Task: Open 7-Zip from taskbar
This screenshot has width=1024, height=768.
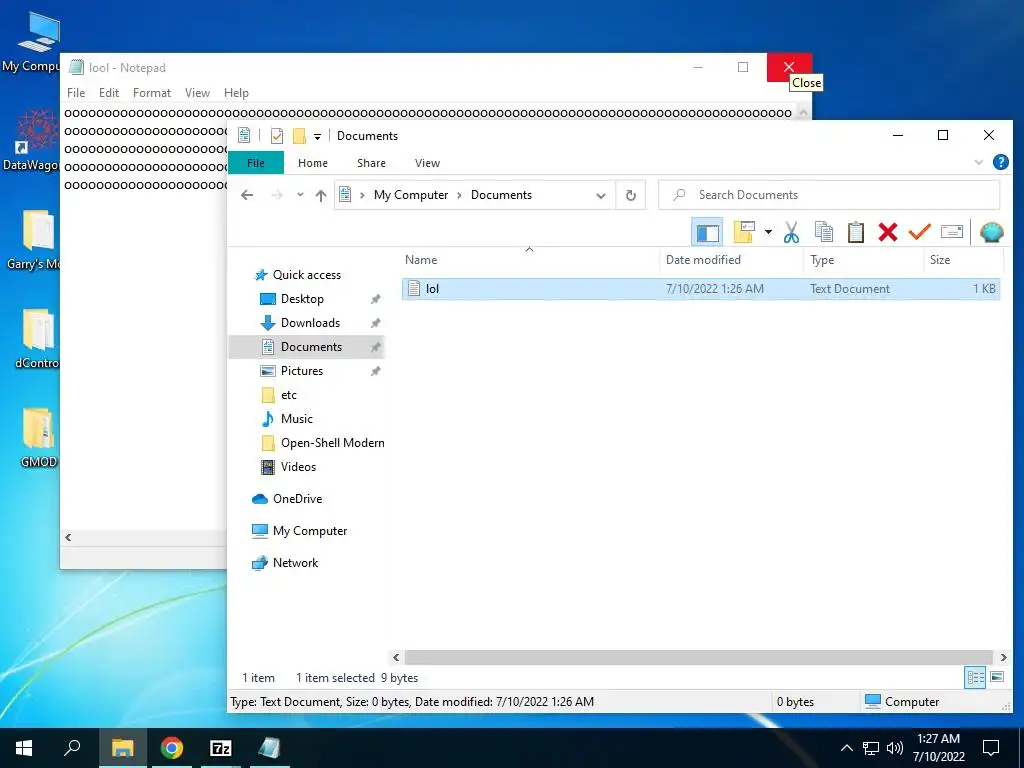Action: click(x=221, y=748)
